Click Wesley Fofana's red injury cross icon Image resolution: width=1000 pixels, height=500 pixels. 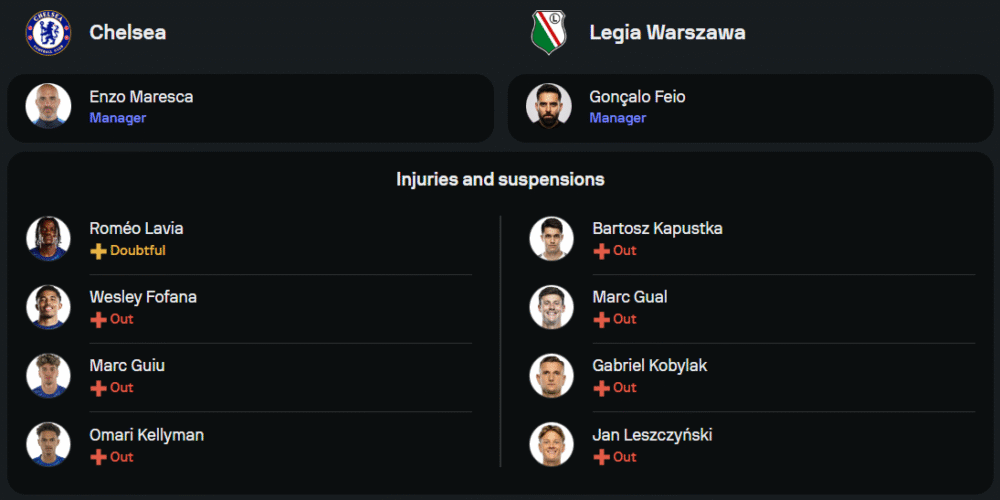tap(98, 319)
